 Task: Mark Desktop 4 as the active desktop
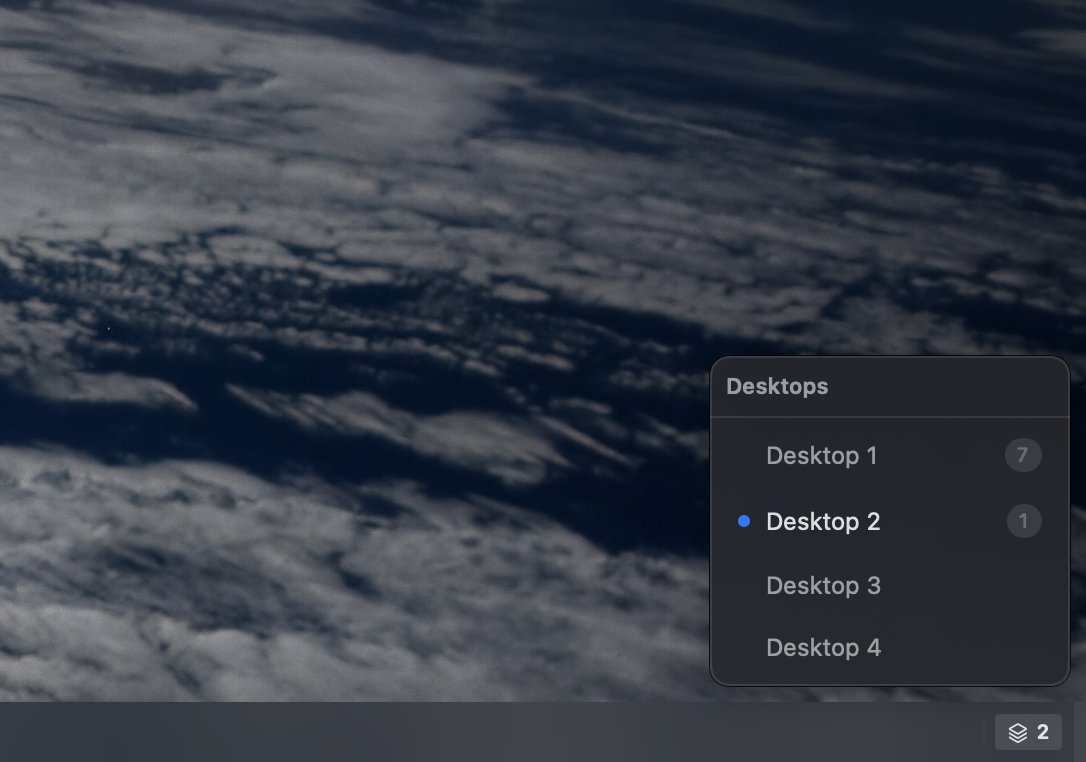coord(823,647)
